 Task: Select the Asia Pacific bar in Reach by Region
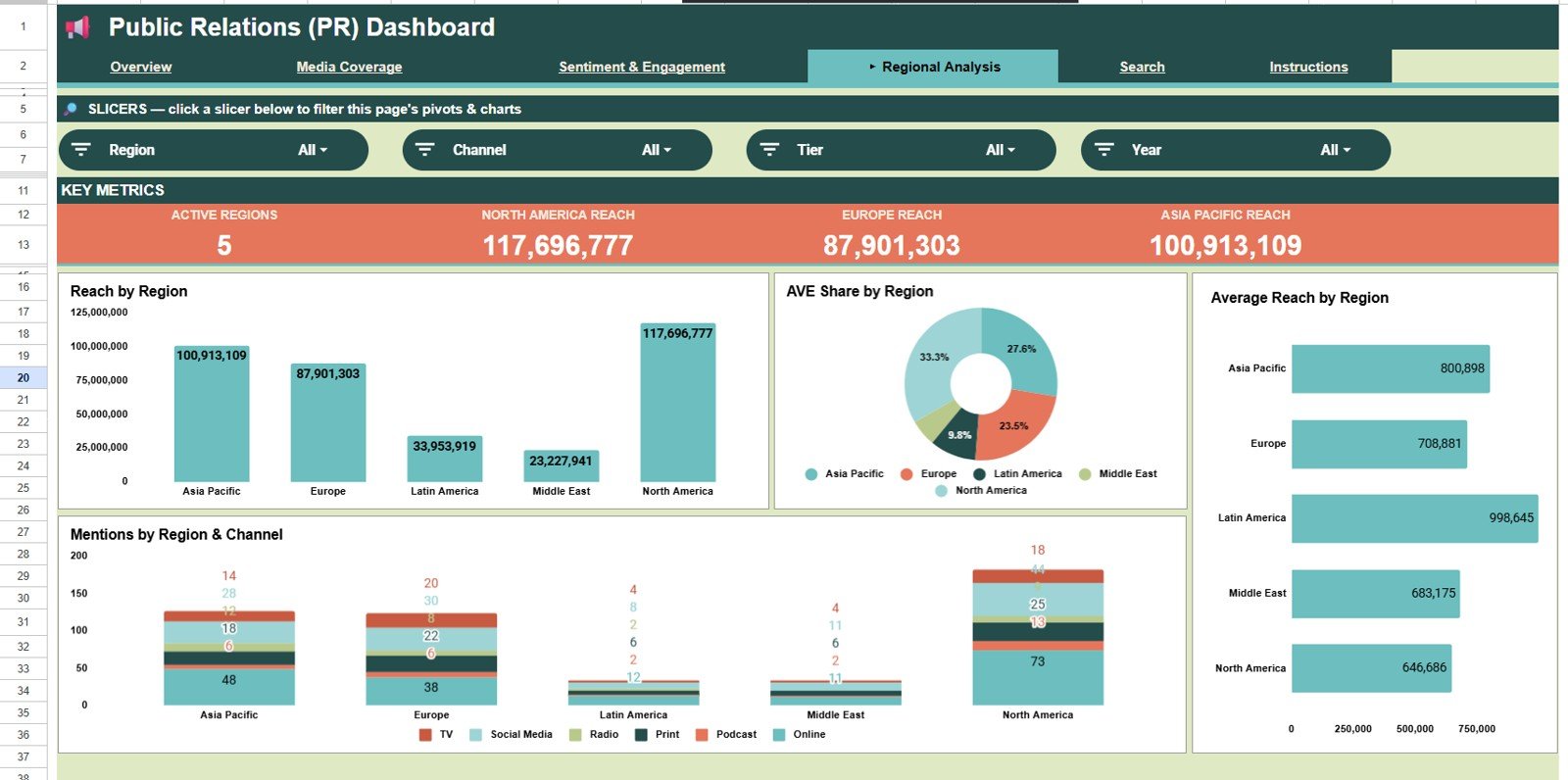tap(212, 414)
